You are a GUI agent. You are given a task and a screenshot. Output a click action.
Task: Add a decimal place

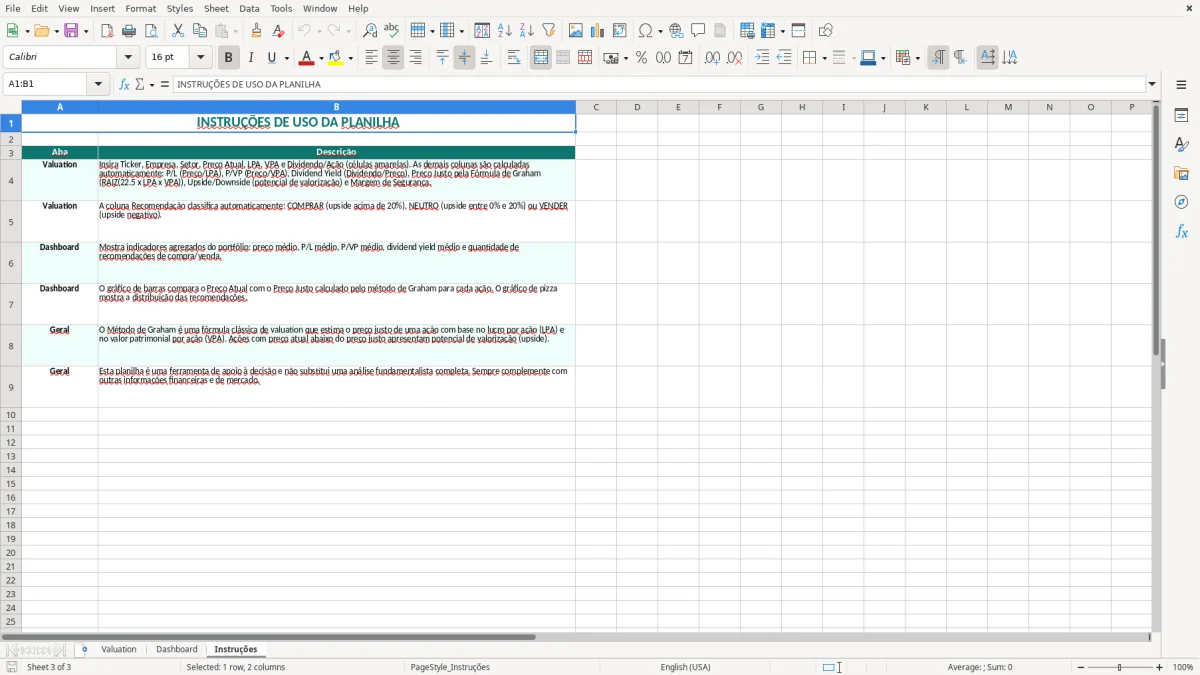point(713,58)
